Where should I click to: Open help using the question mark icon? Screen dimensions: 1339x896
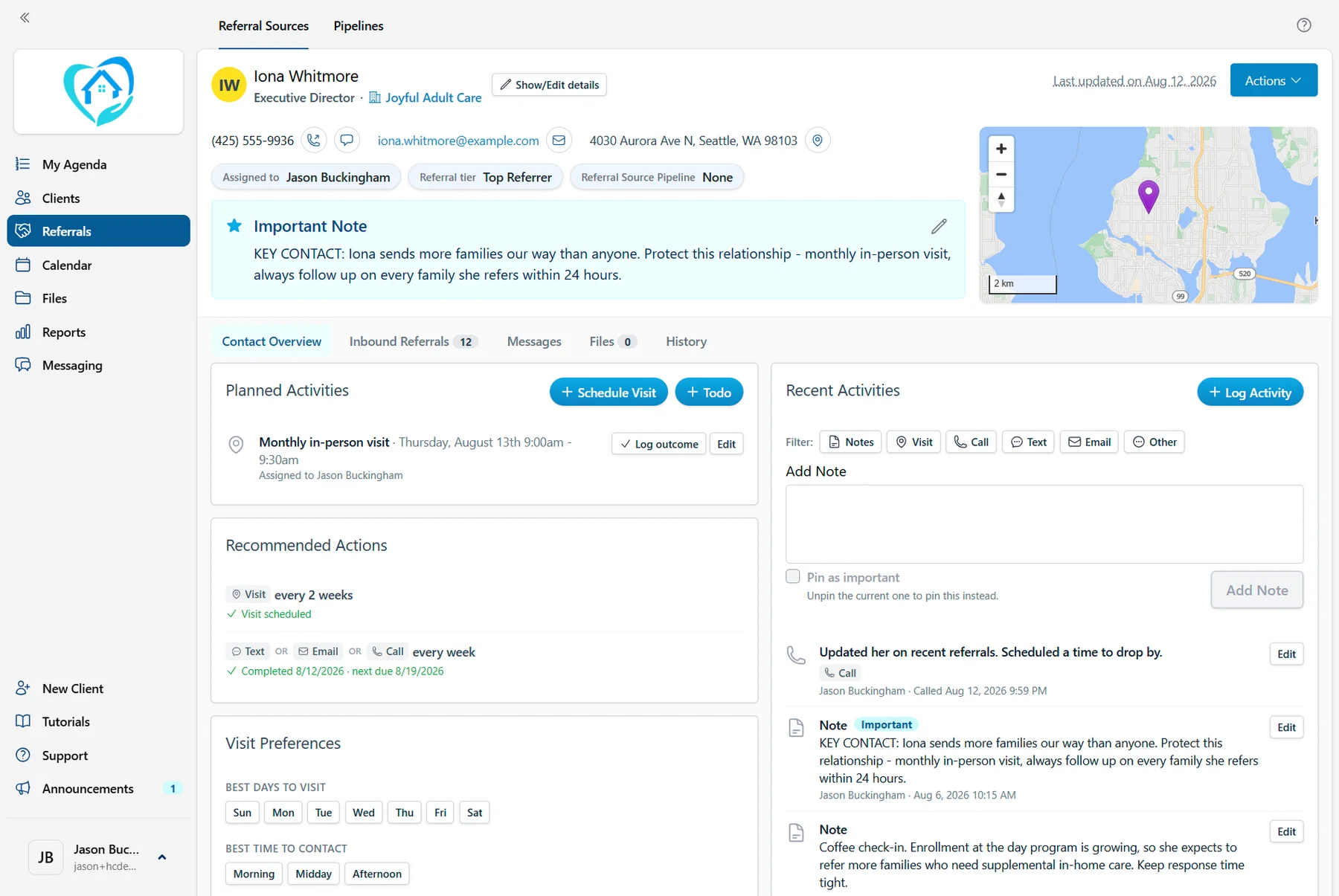pyautogui.click(x=1303, y=25)
